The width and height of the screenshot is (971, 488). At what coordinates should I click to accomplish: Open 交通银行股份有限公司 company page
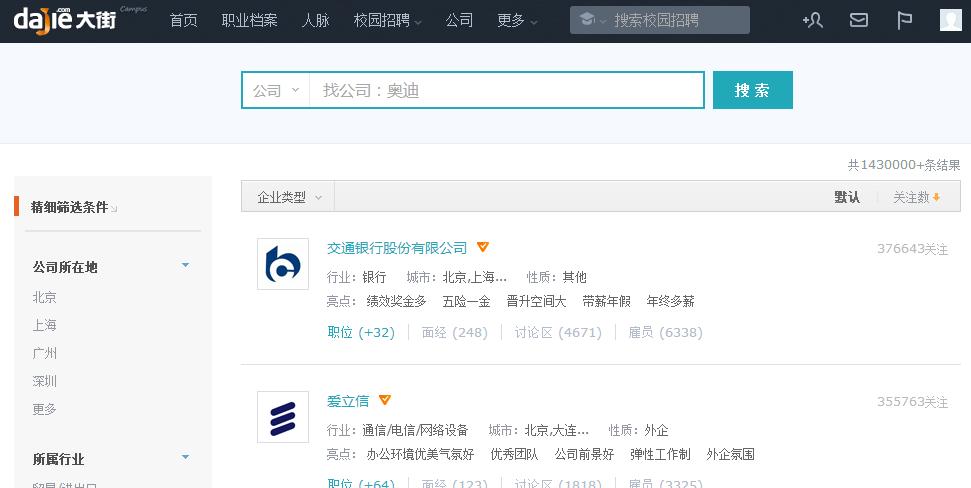tap(397, 248)
